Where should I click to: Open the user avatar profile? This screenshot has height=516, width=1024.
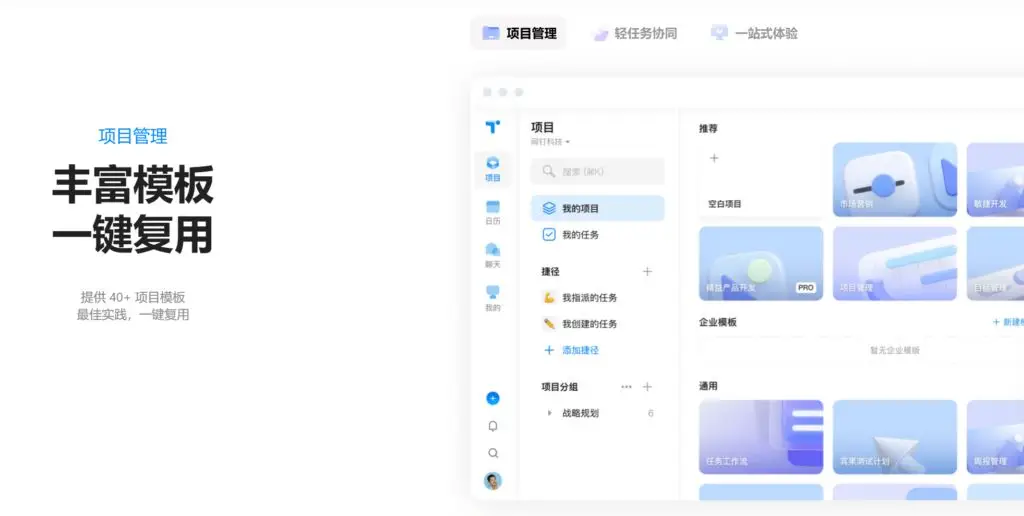[493, 481]
